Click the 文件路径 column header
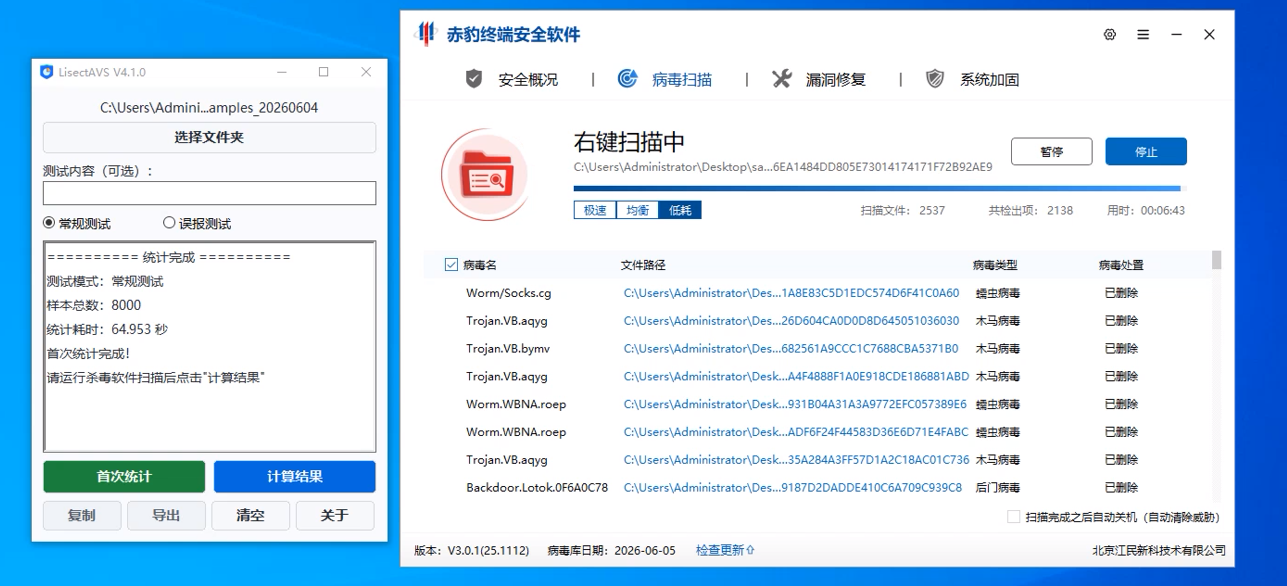 pyautogui.click(x=643, y=265)
